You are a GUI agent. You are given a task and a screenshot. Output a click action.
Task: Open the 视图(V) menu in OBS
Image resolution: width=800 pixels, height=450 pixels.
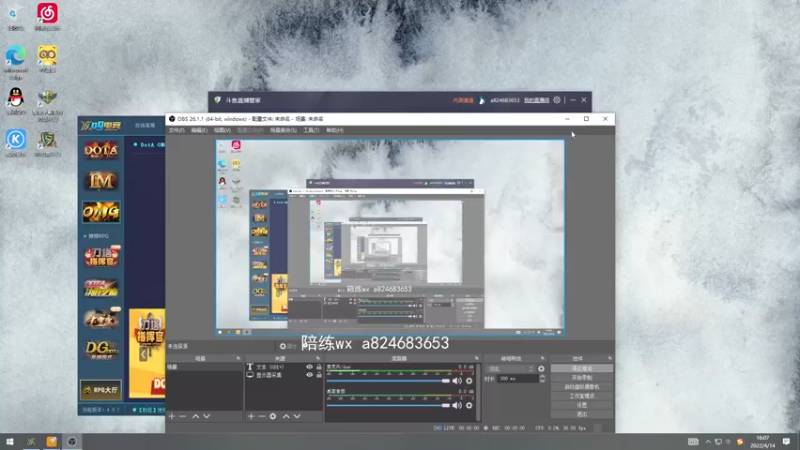click(x=222, y=131)
